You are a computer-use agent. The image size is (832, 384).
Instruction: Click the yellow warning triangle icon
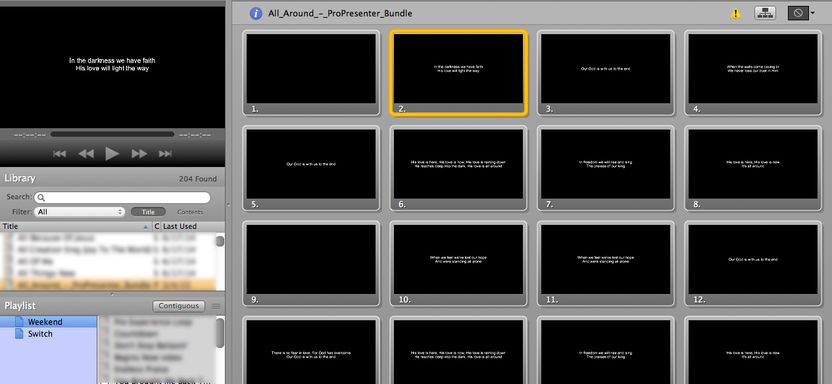[735, 14]
